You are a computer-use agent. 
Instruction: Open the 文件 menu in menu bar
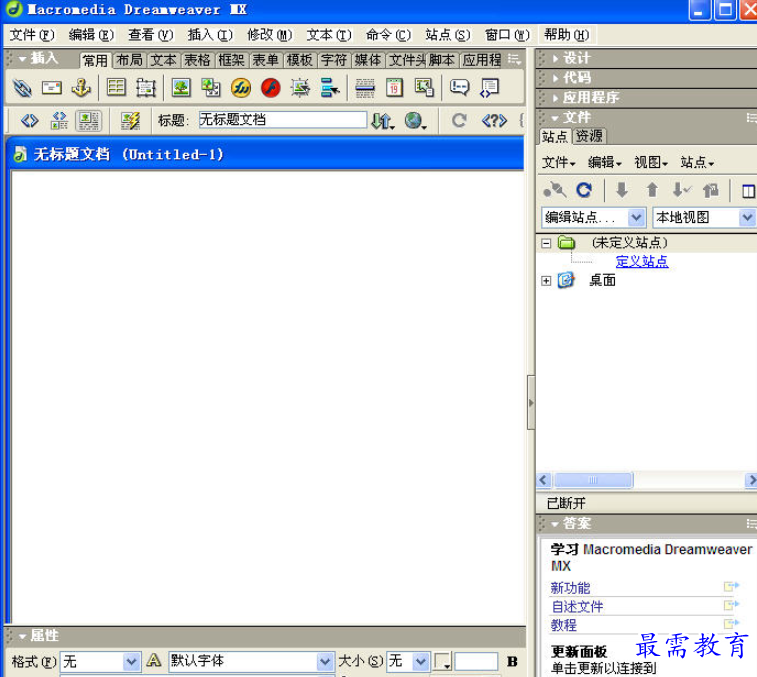pos(32,35)
